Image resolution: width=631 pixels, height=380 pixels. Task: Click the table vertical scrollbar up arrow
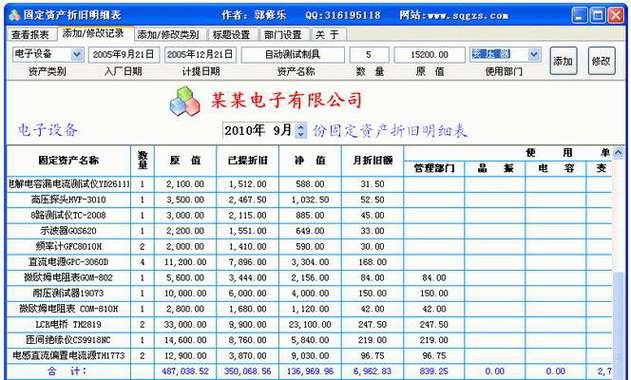(618, 153)
